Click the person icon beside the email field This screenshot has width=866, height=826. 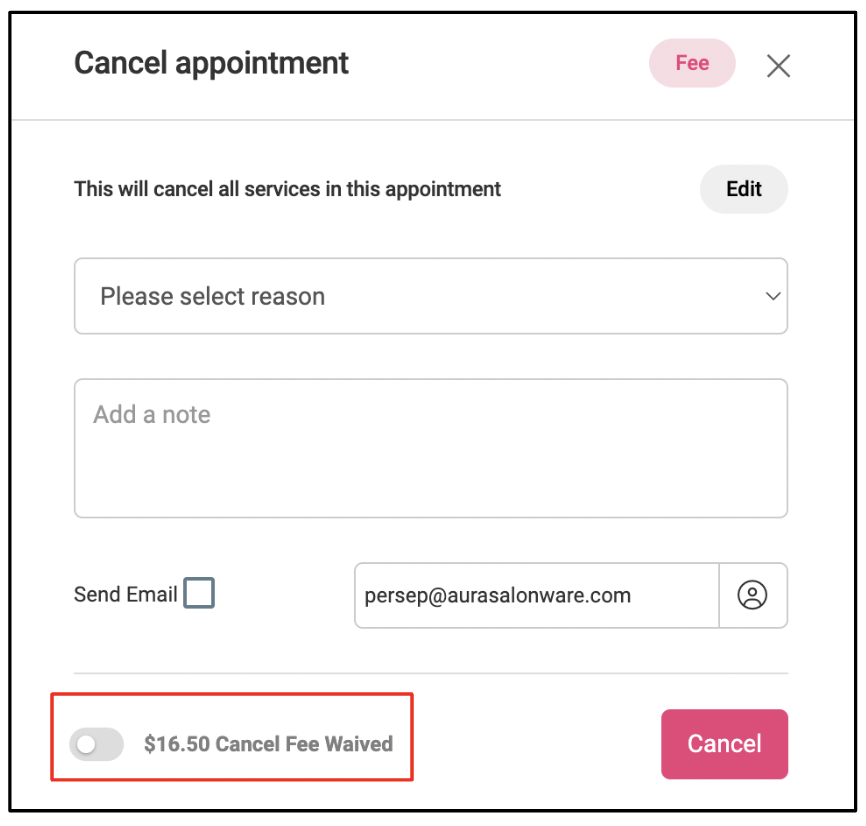pyautogui.click(x=752, y=595)
